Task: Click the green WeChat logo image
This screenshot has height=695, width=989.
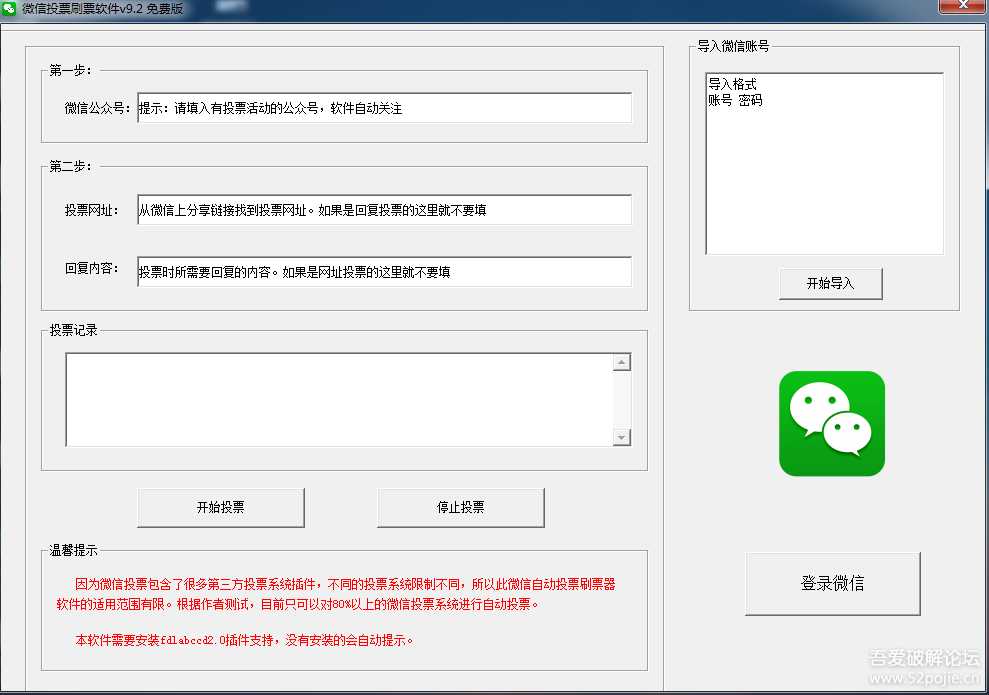Action: pyautogui.click(x=832, y=423)
